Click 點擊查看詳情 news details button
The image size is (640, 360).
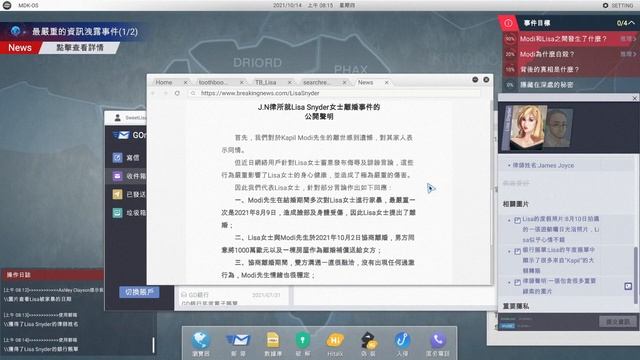80,48
